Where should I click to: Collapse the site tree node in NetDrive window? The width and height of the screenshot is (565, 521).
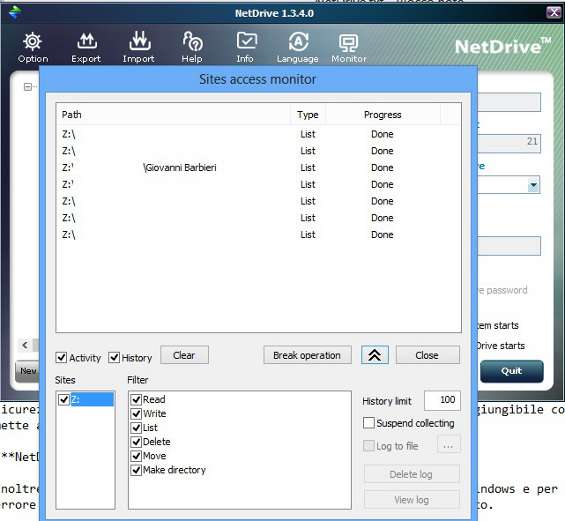[x=28, y=87]
